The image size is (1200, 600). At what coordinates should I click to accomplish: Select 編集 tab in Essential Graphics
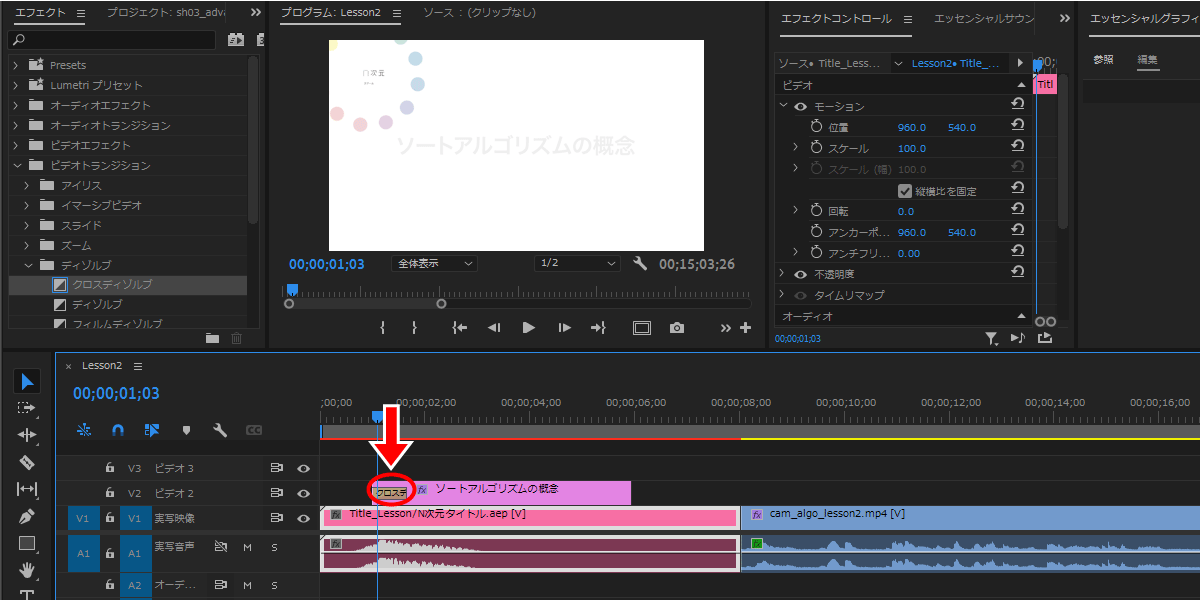pos(1147,59)
